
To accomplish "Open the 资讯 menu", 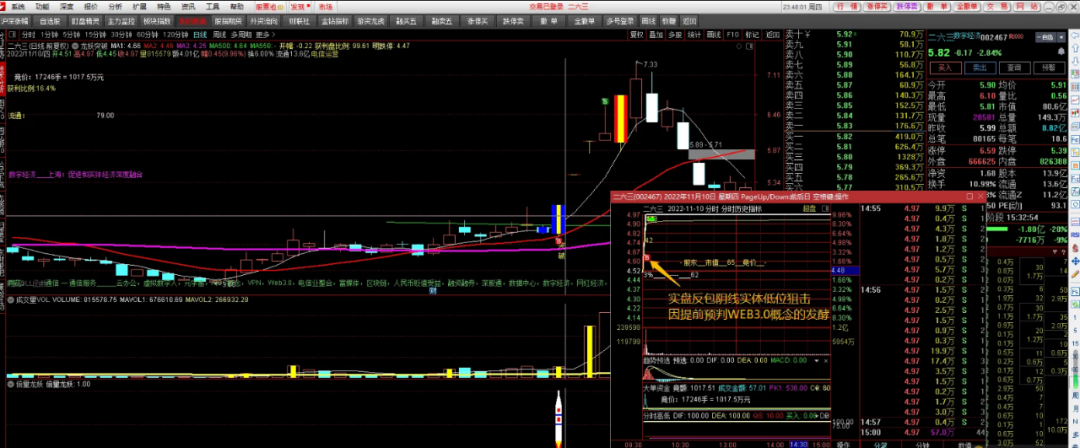I will (x=188, y=6).
